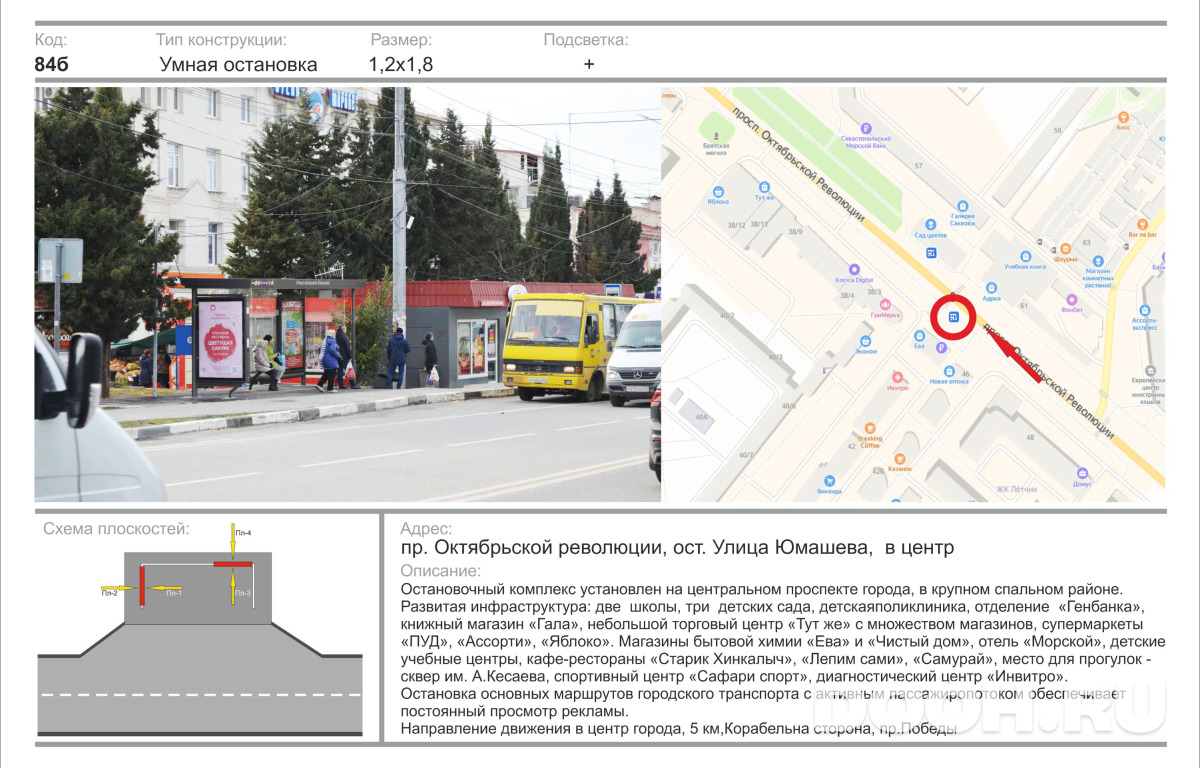Click the bus stop icon below Сад цветов
Image resolution: width=1200 pixels, height=768 pixels.
[x=930, y=252]
